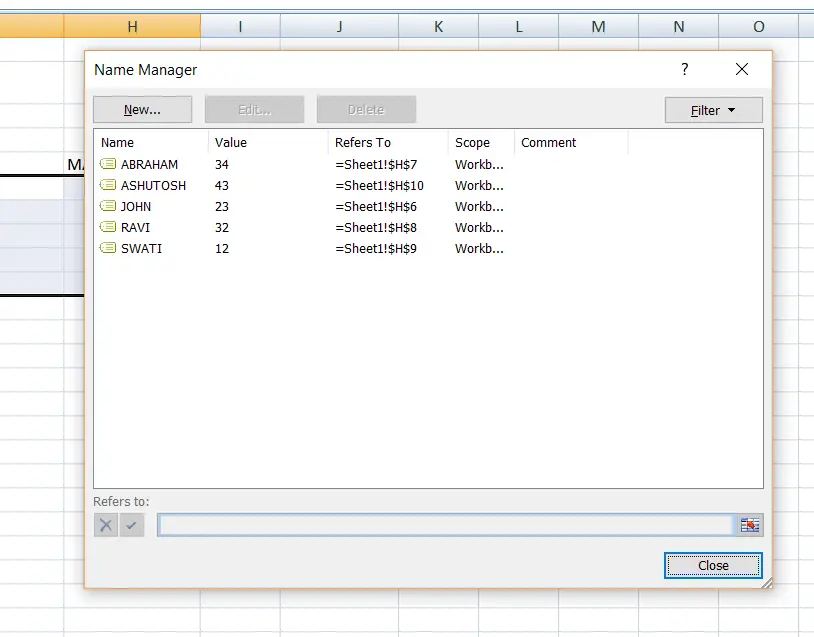
Task: Select the RAVI name text
Action: [x=135, y=227]
